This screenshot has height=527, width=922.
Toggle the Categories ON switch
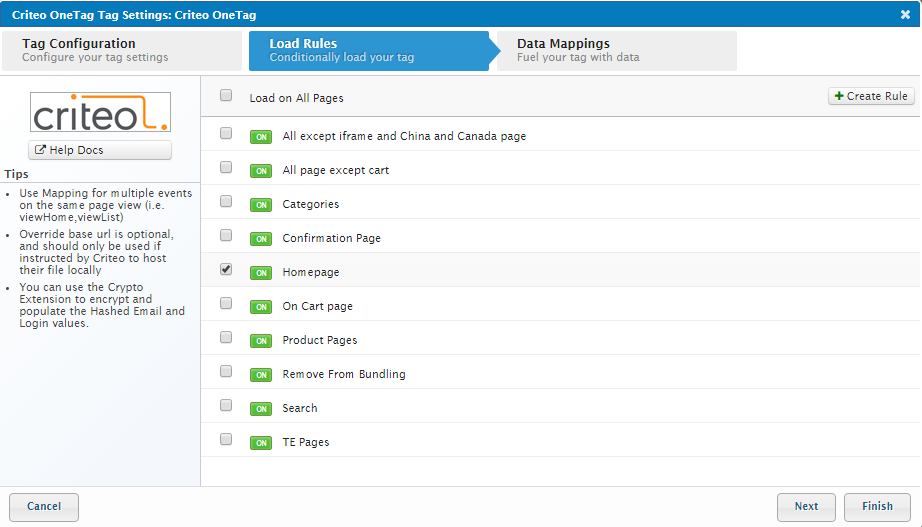point(261,205)
